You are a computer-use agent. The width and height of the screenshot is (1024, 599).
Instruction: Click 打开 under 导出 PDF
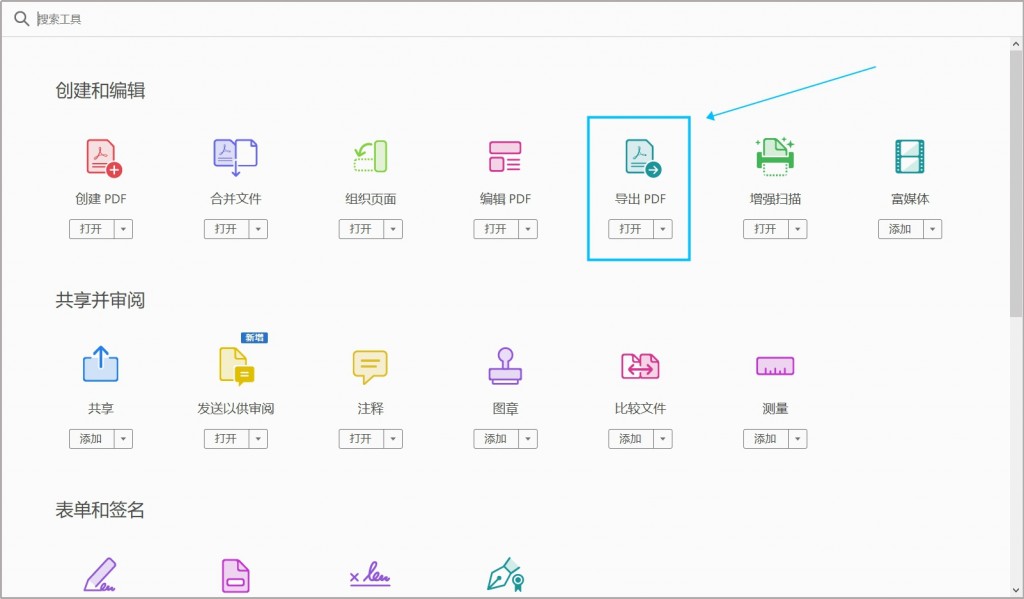[x=630, y=229]
